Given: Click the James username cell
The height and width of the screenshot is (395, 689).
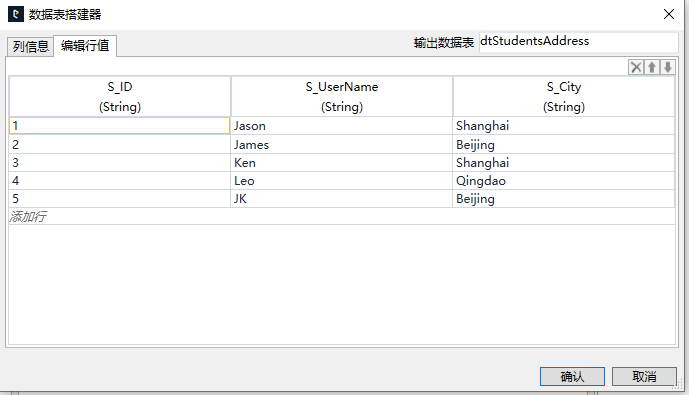Looking at the screenshot, I should (x=342, y=145).
